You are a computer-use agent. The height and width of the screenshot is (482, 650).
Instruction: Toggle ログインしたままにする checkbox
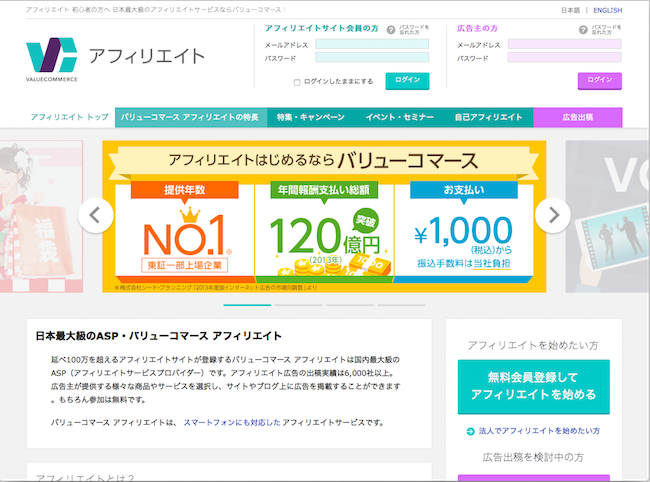click(x=297, y=82)
